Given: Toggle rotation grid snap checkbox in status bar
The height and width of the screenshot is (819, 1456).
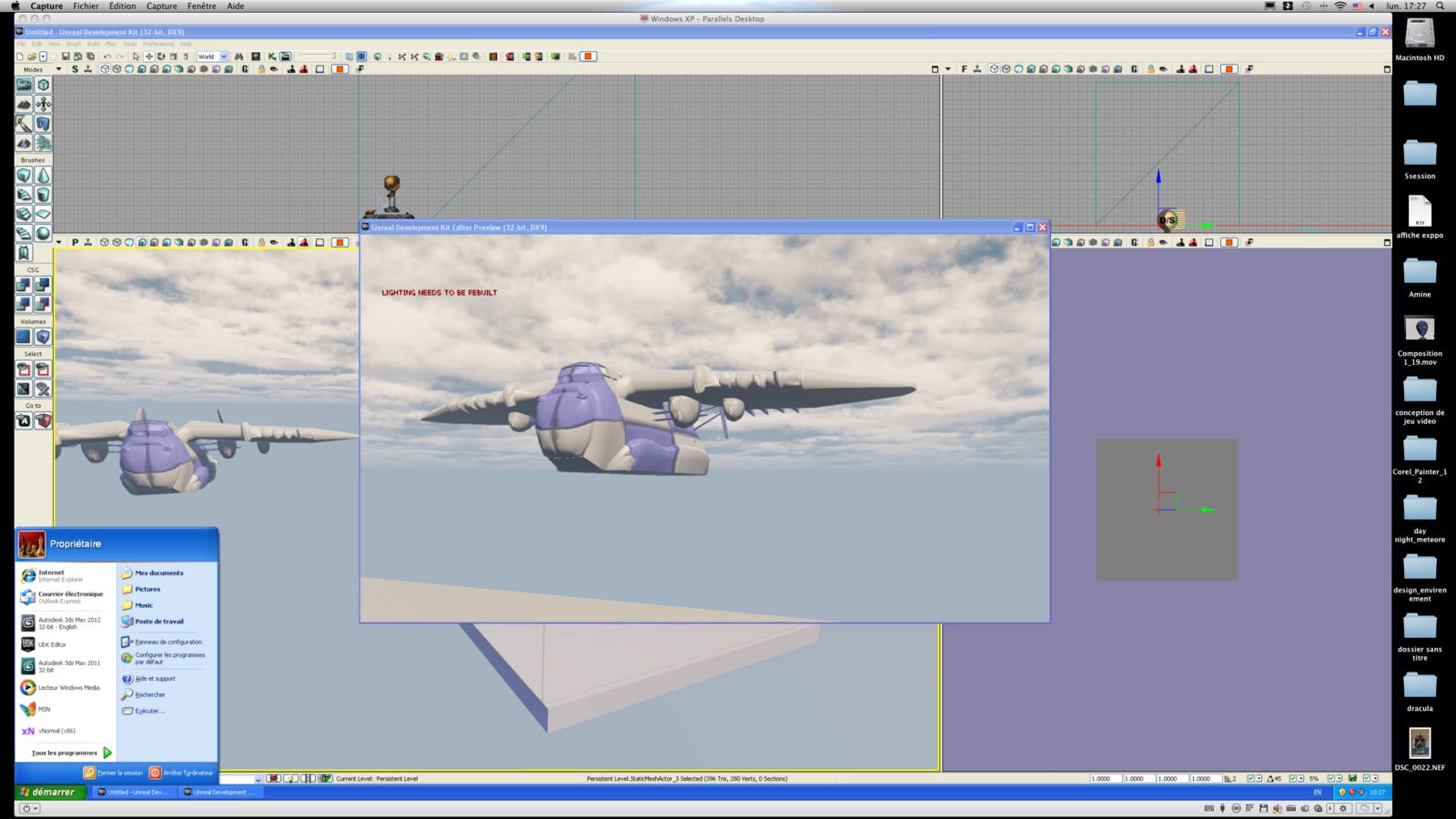Looking at the screenshot, I should pyautogui.click(x=1293, y=779).
